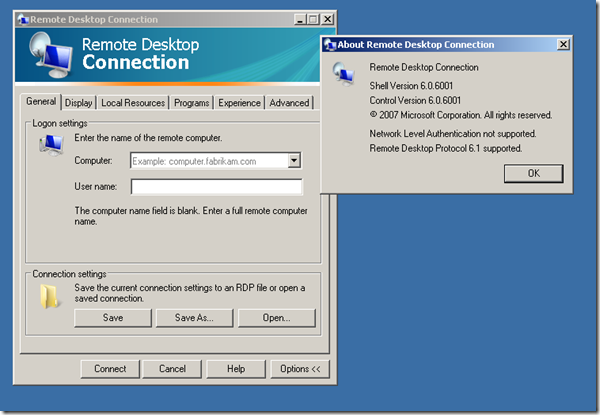This screenshot has width=600, height=415.
Task: Close the Remote Desktop Connection main window
Action: pyautogui.click(x=328, y=19)
